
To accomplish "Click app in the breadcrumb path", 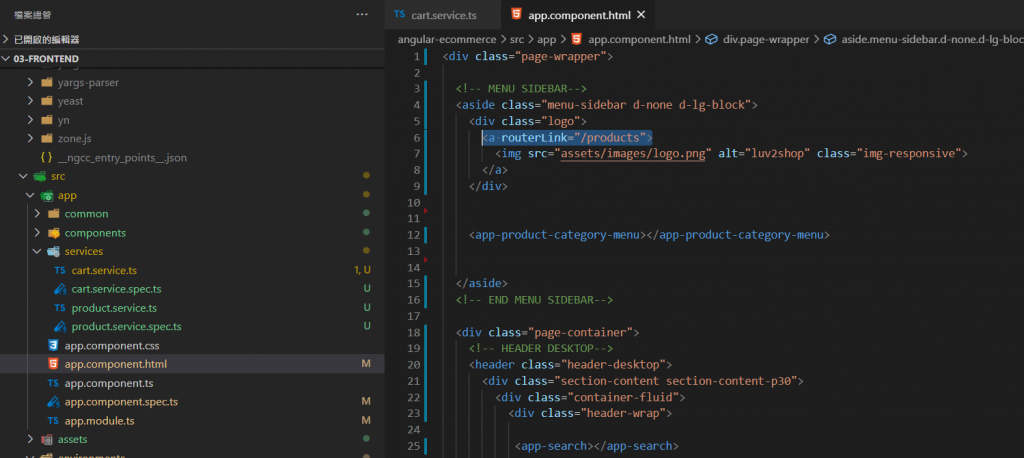I will 547,39.
